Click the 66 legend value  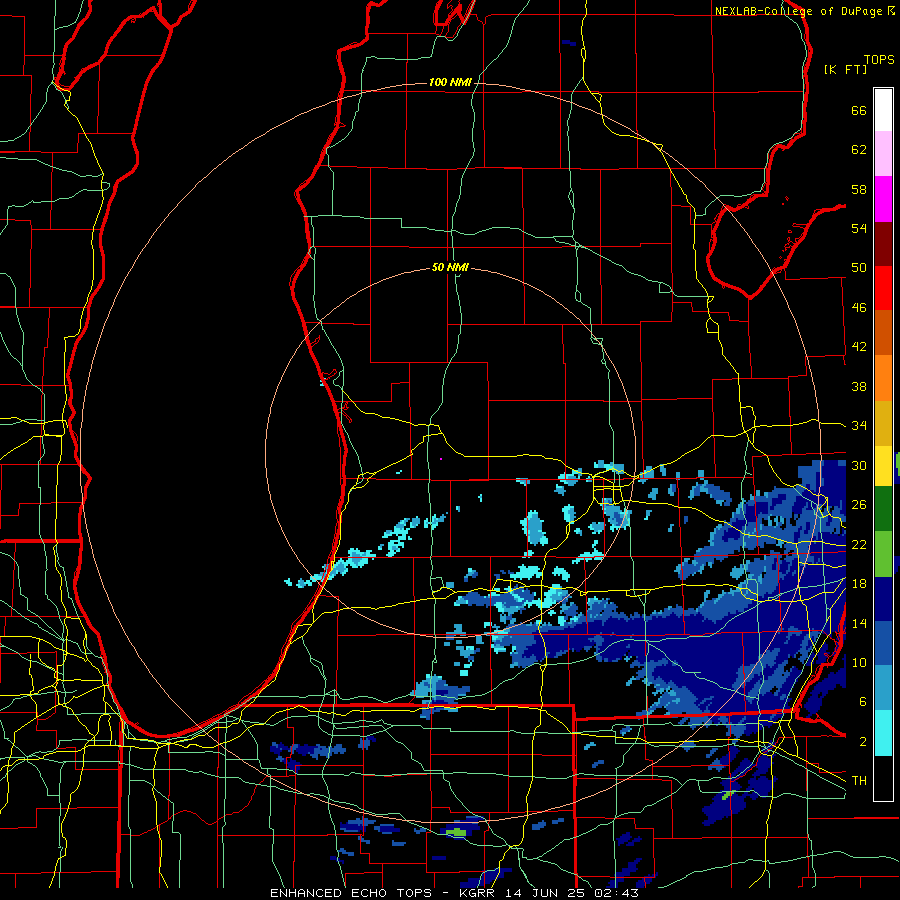coord(859,110)
